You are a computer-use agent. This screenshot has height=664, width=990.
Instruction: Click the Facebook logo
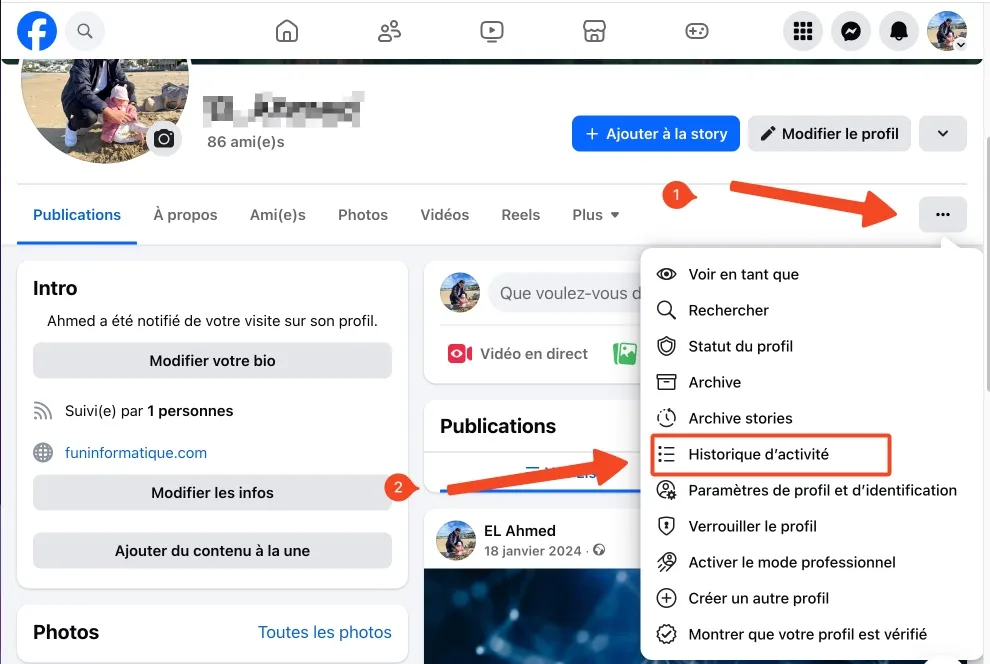[x=37, y=31]
